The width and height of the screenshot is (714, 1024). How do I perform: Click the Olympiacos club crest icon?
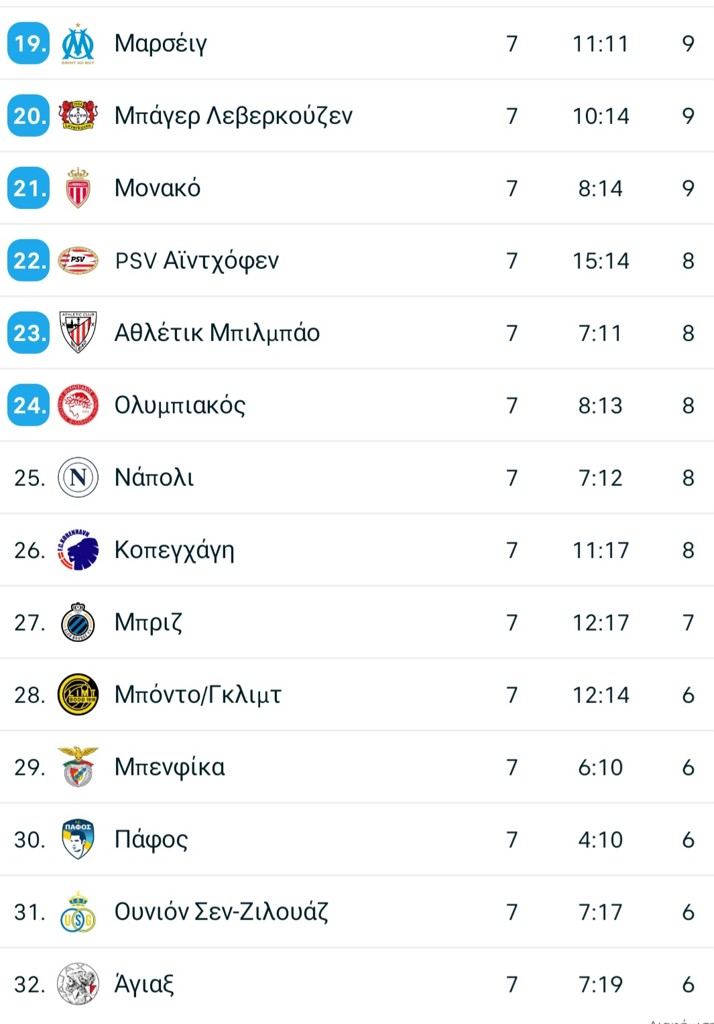[x=77, y=405]
